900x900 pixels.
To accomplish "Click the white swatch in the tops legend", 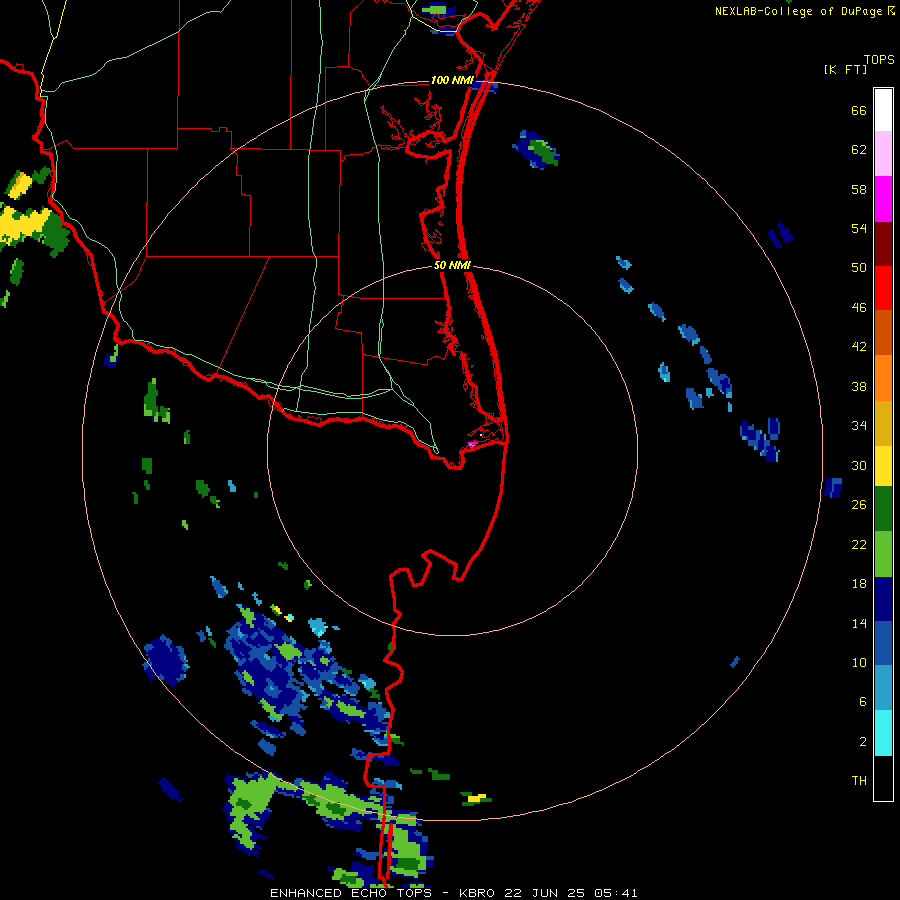I will (883, 110).
